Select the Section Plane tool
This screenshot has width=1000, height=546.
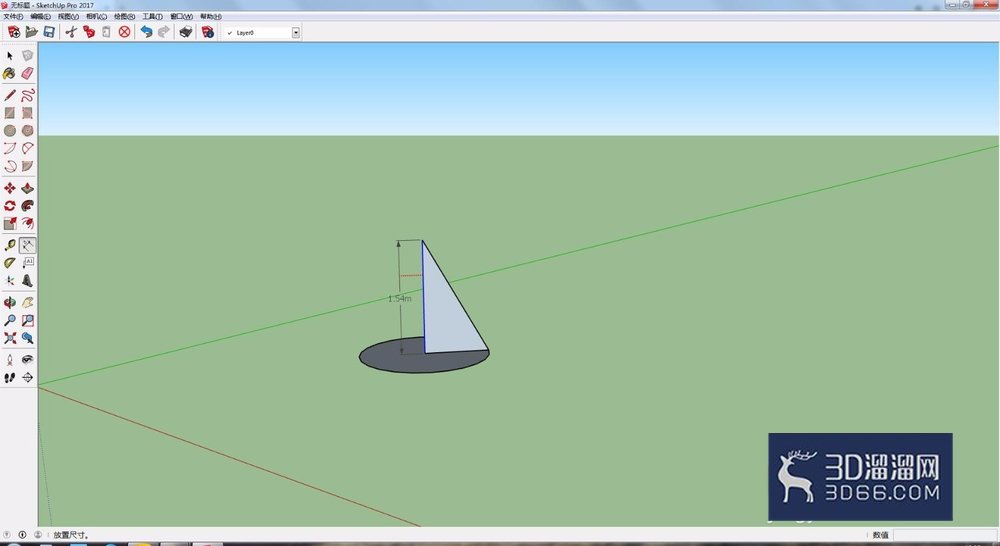click(x=27, y=378)
